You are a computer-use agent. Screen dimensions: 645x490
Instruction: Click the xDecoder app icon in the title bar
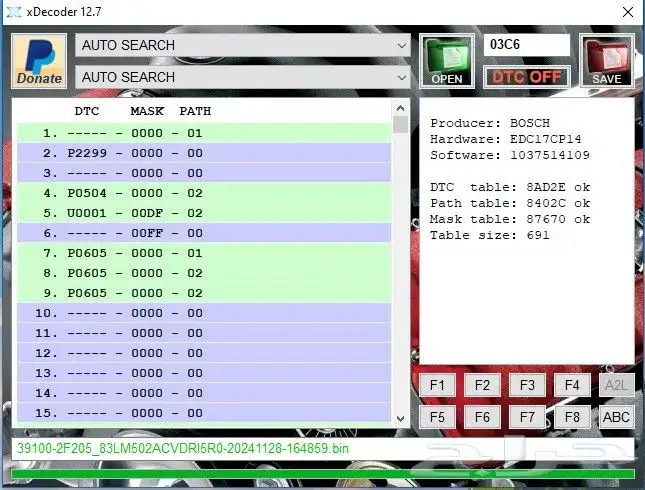(14, 12)
